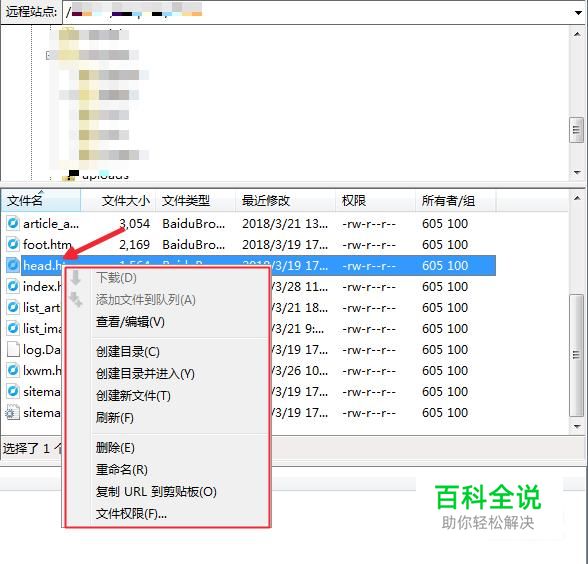
Task: Click permissions cell in article_a... row
Action: 369,224
